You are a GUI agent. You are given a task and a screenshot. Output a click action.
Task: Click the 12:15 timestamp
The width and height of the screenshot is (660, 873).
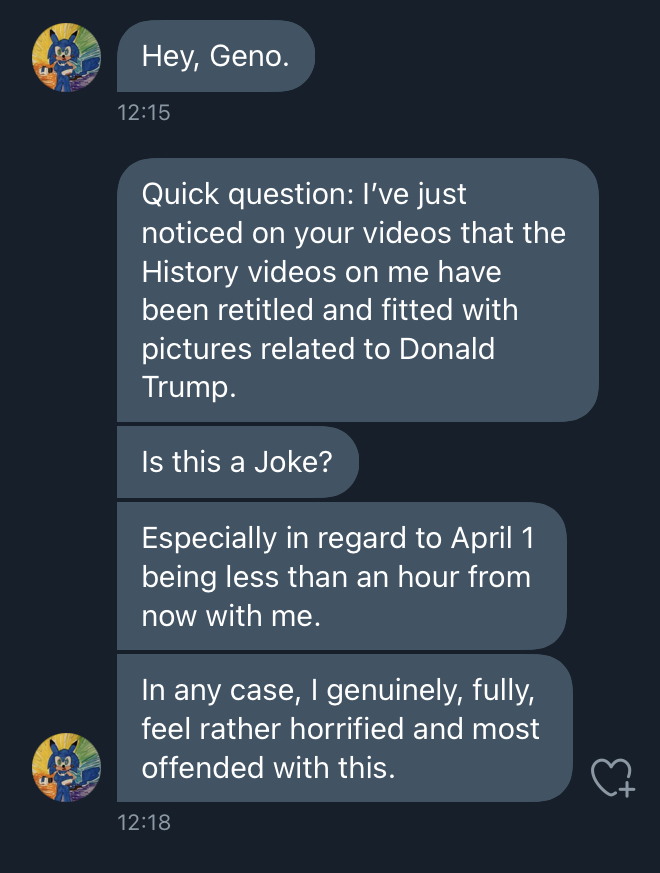click(x=144, y=112)
